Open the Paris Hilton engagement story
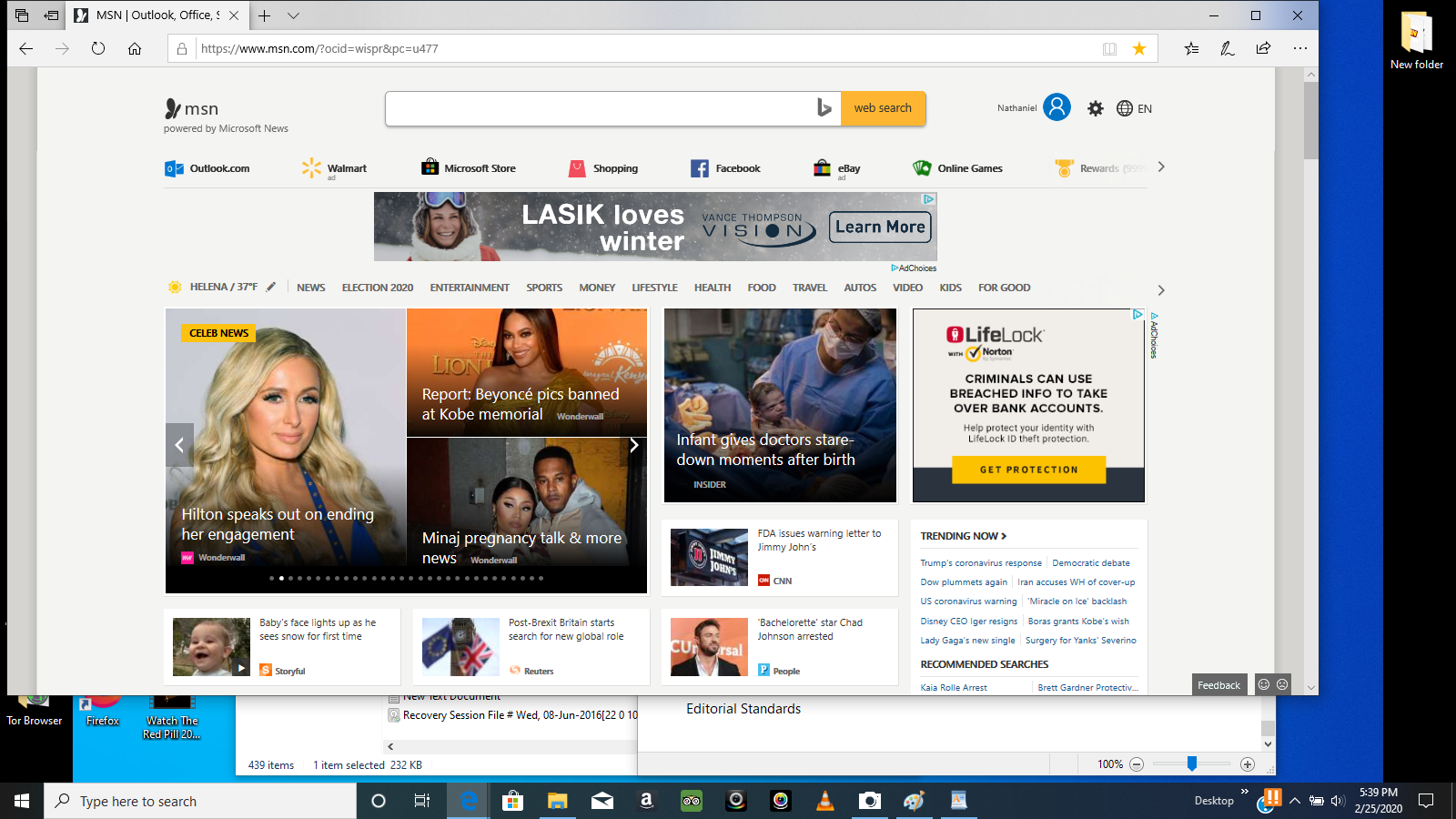This screenshot has height=819, width=1456. pos(286,438)
